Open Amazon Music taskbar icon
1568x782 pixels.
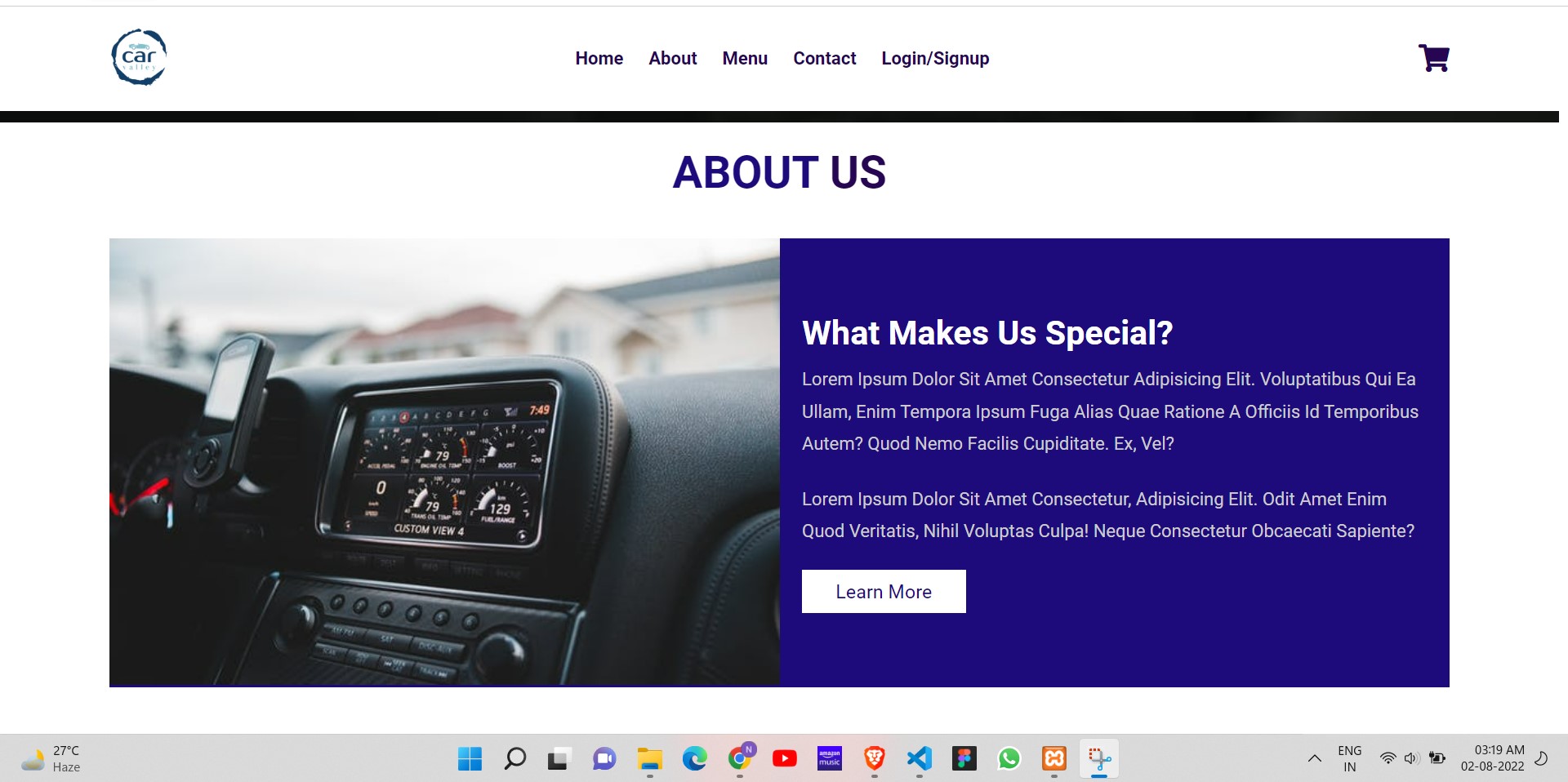[829, 759]
